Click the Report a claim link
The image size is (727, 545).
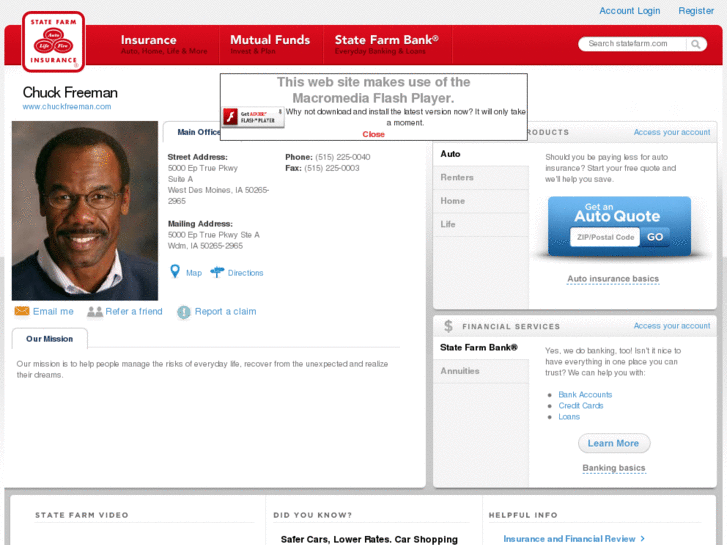pyautogui.click(x=225, y=311)
